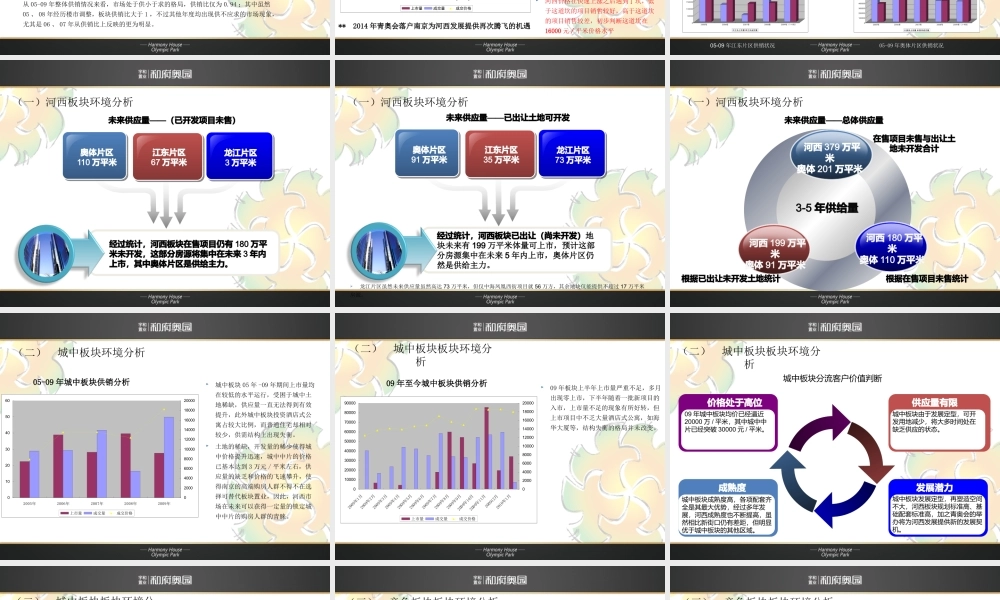Click the gray down arrows under 67万平米 box
The height and width of the screenshot is (600, 1000).
click(166, 207)
